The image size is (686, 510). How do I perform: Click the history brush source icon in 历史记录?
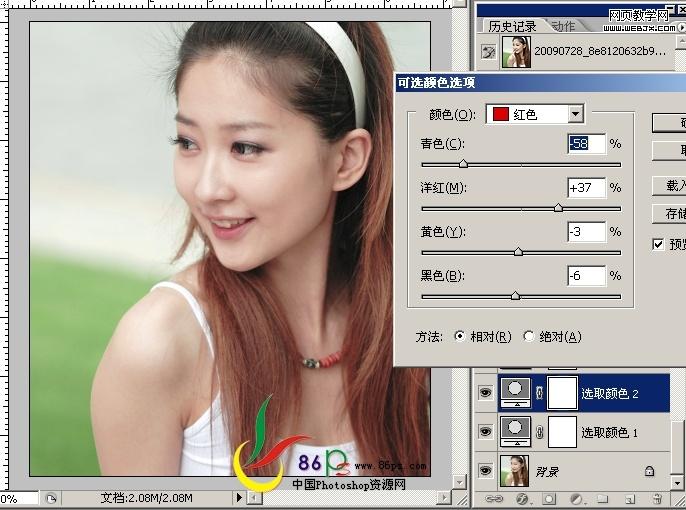[x=488, y=52]
